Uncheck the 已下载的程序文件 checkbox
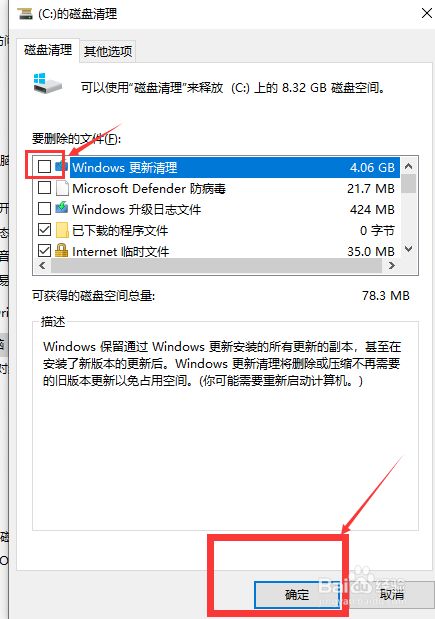Viewport: 435px width, 619px height. [44, 229]
